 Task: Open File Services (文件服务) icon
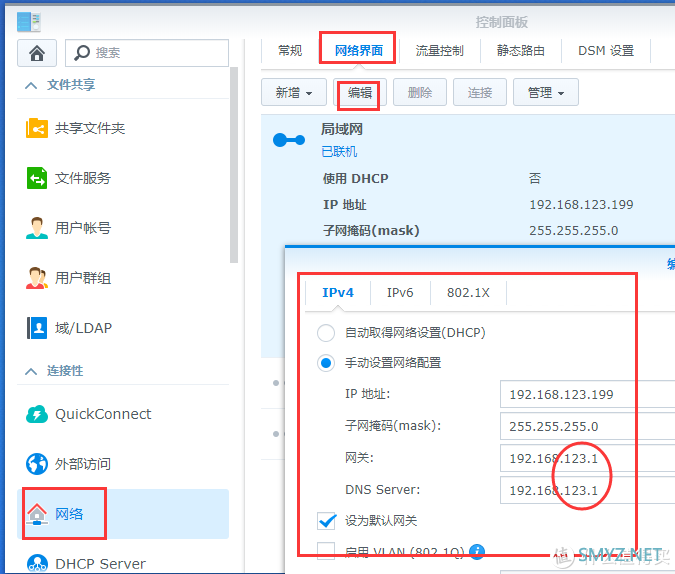[x=37, y=178]
